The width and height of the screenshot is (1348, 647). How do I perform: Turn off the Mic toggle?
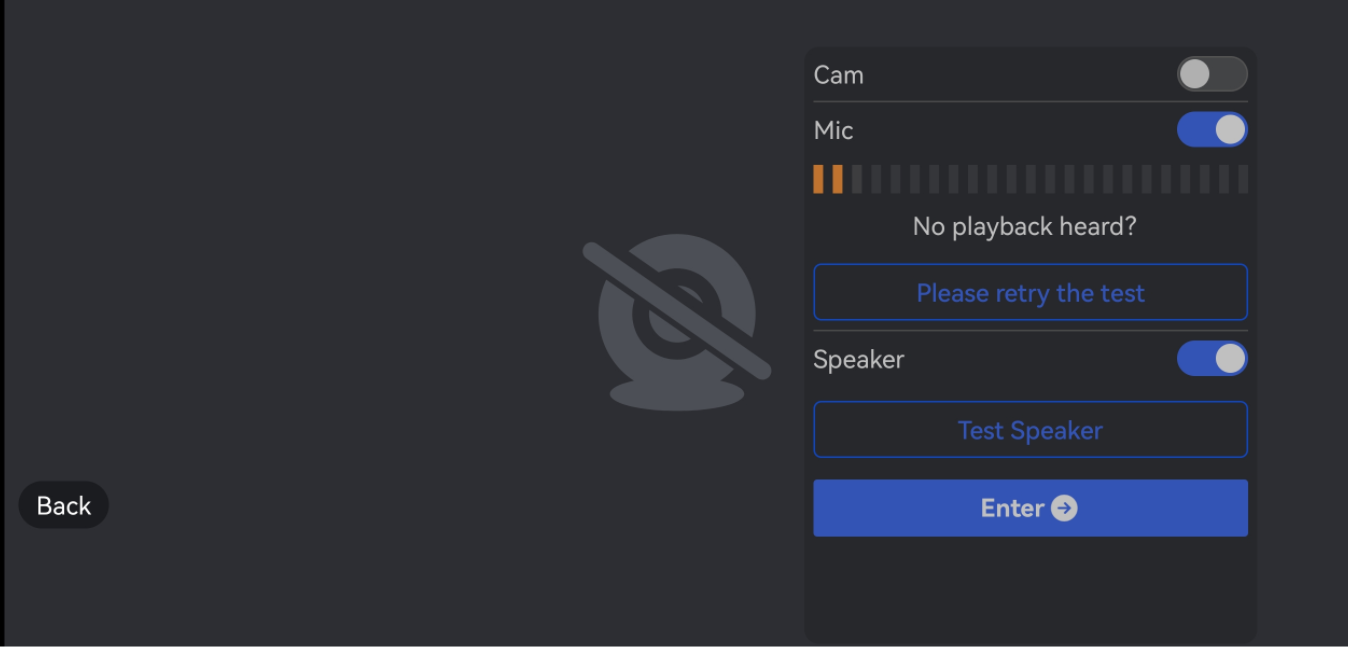click(x=1211, y=130)
